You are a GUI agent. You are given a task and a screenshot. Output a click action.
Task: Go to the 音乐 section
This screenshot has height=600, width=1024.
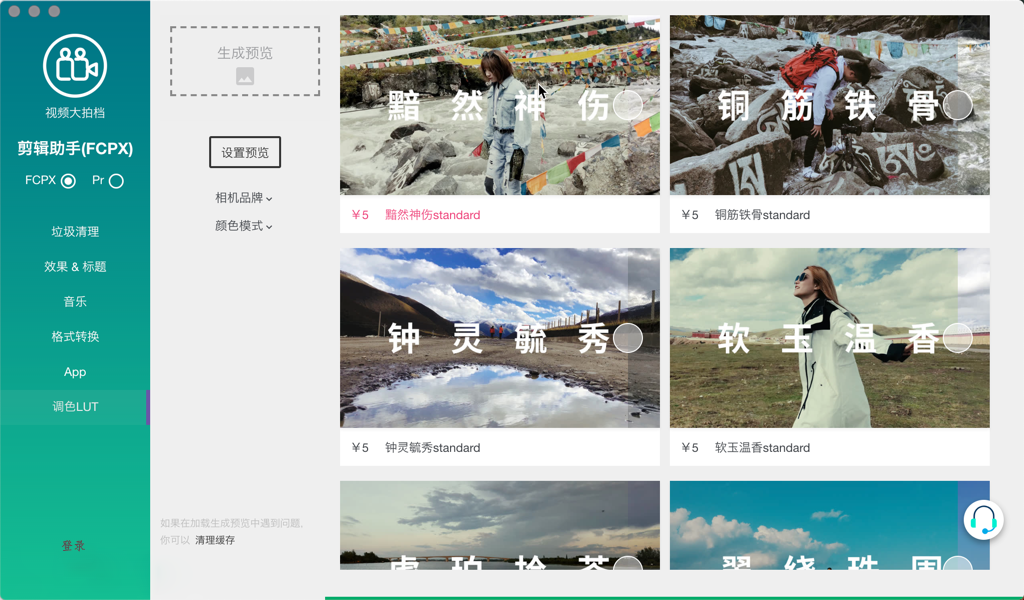[x=75, y=302]
